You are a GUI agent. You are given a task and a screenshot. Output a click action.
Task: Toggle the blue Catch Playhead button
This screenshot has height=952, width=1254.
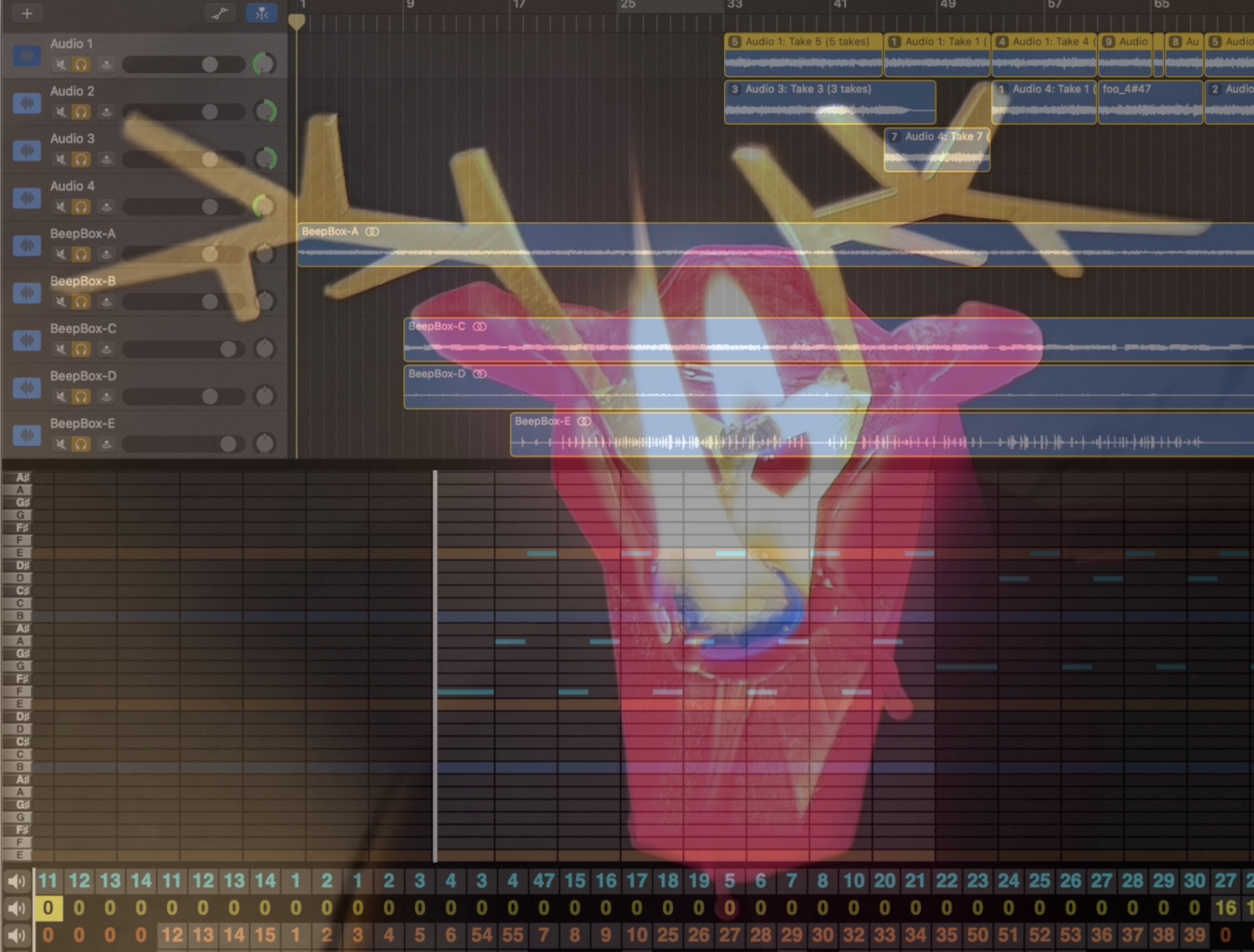coord(261,13)
